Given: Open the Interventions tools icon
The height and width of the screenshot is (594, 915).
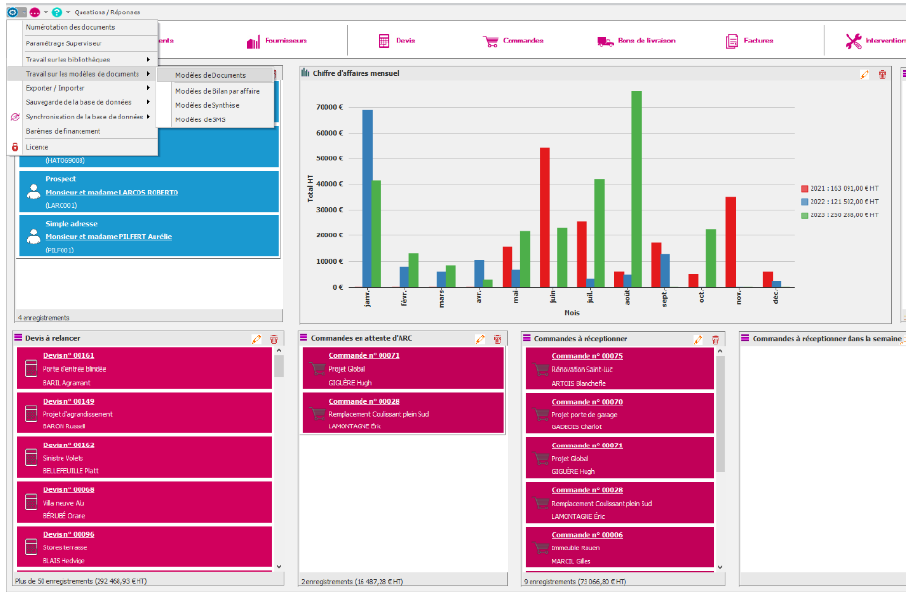Looking at the screenshot, I should click(x=853, y=41).
